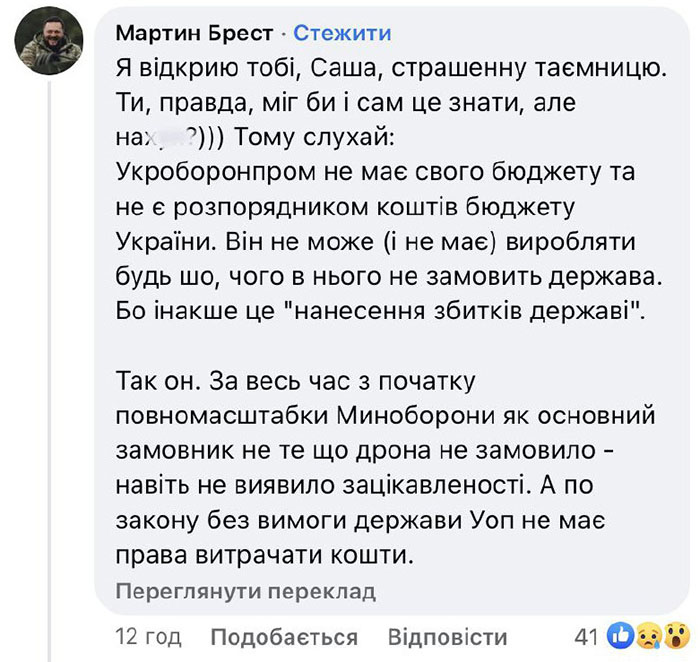
Task: Open Мартин Брест's profile picture
Action: pyautogui.click(x=47, y=48)
